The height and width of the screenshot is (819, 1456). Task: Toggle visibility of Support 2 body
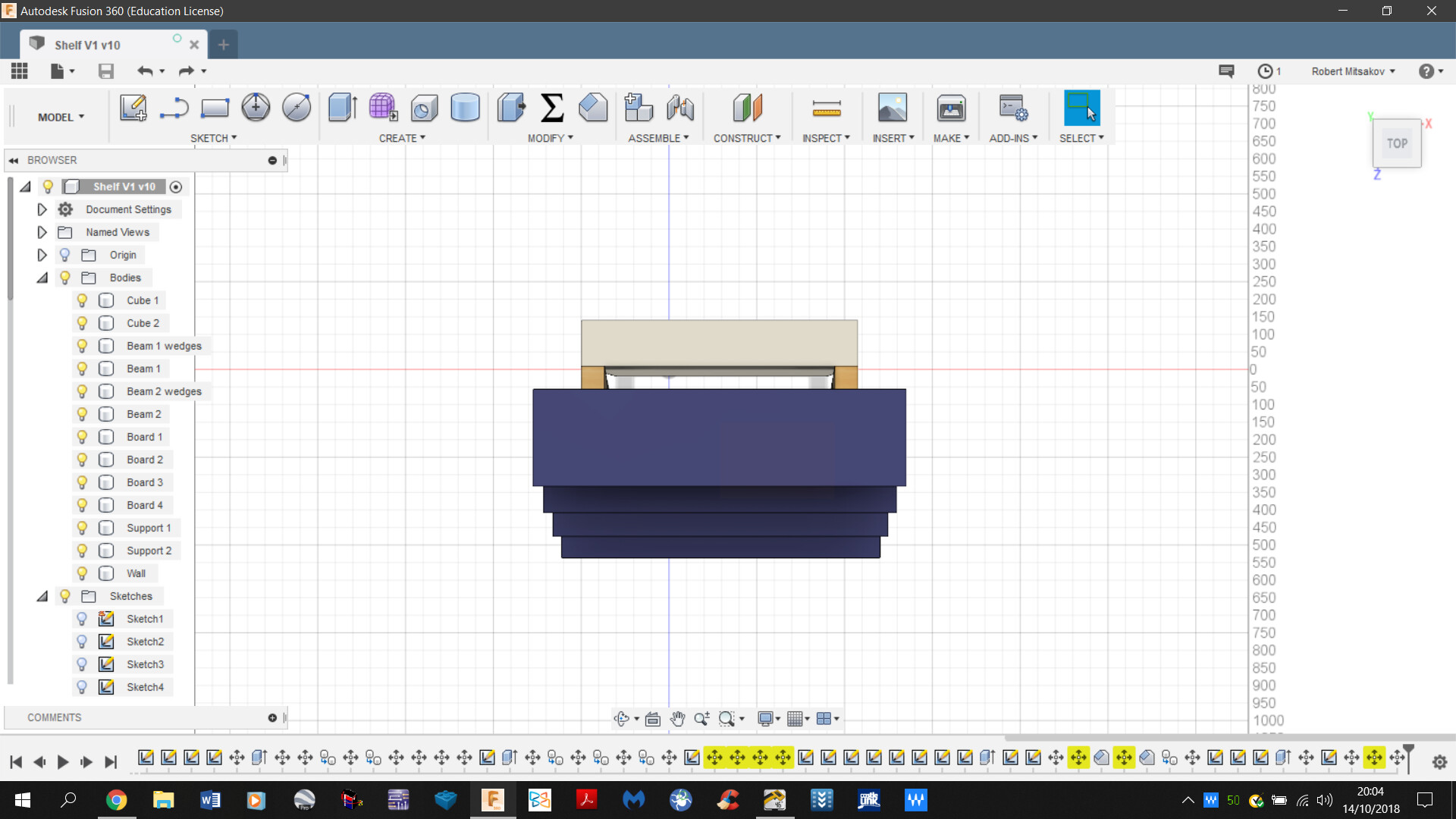coord(82,551)
